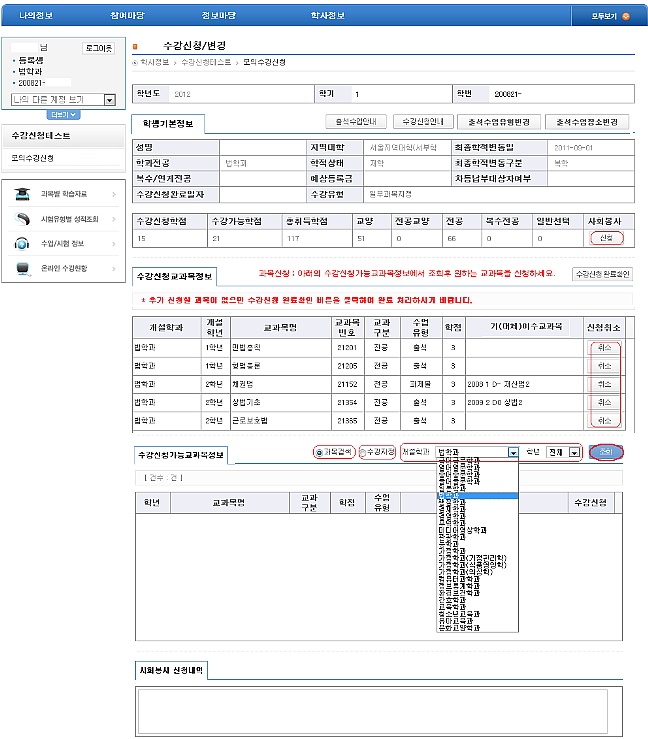Click the arrow beside 온라인 수강현황
648x739 pixels.
[114, 268]
